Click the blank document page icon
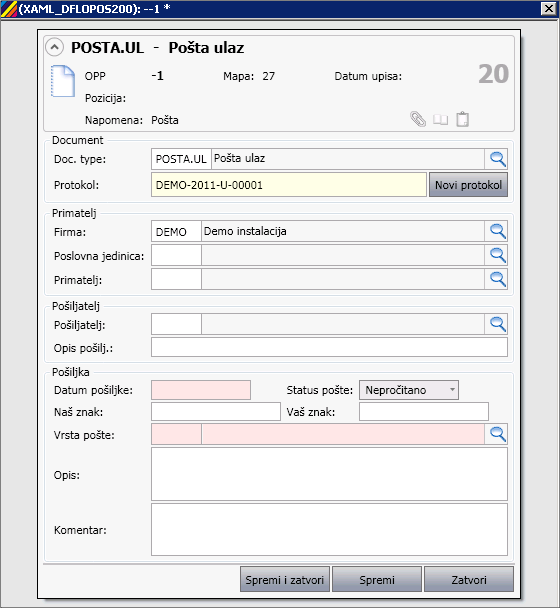The width and height of the screenshot is (560, 608). click(63, 81)
